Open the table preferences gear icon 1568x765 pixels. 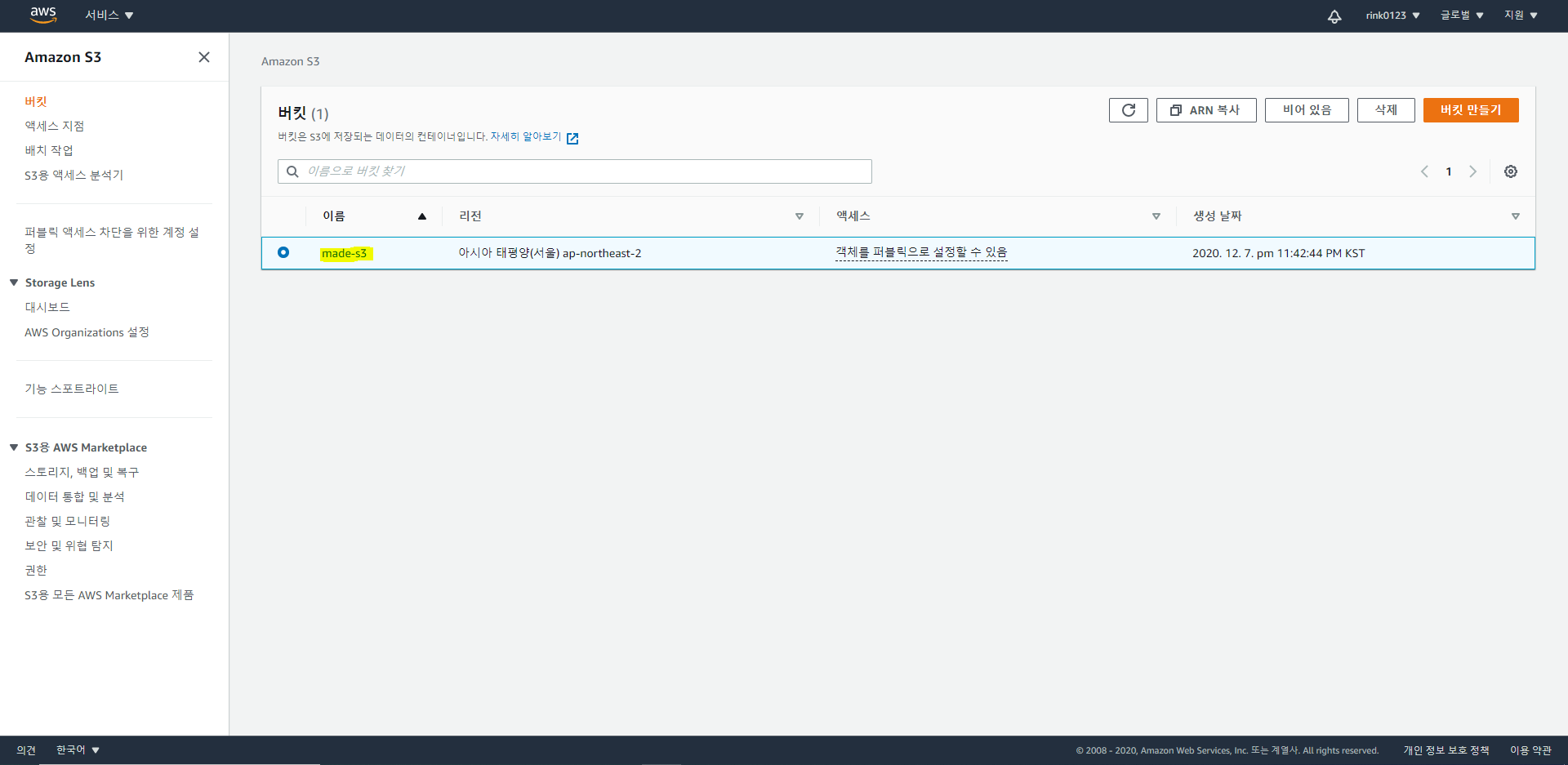1511,171
